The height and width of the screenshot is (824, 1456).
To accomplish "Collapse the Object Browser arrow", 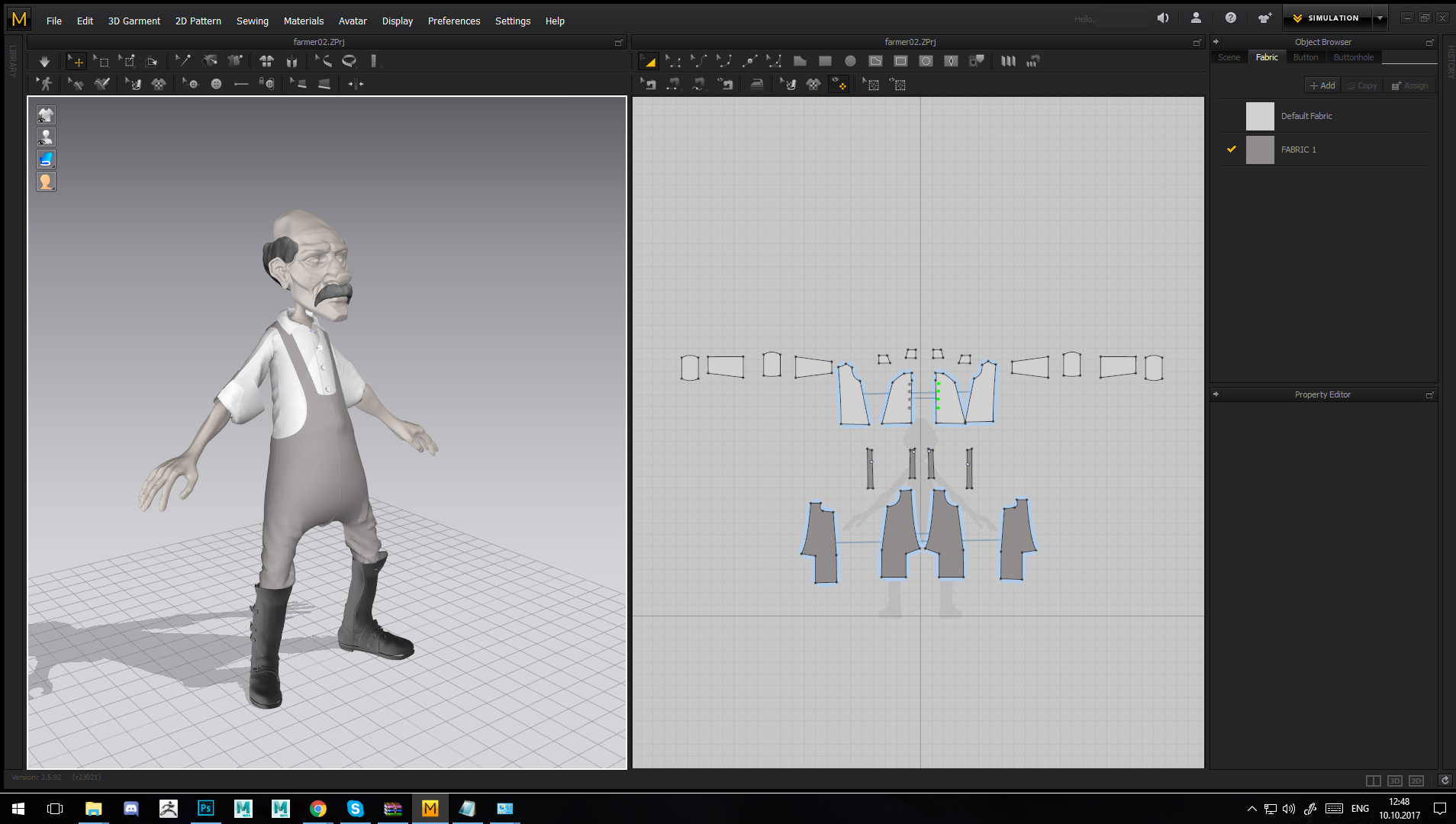I will click(x=1216, y=42).
